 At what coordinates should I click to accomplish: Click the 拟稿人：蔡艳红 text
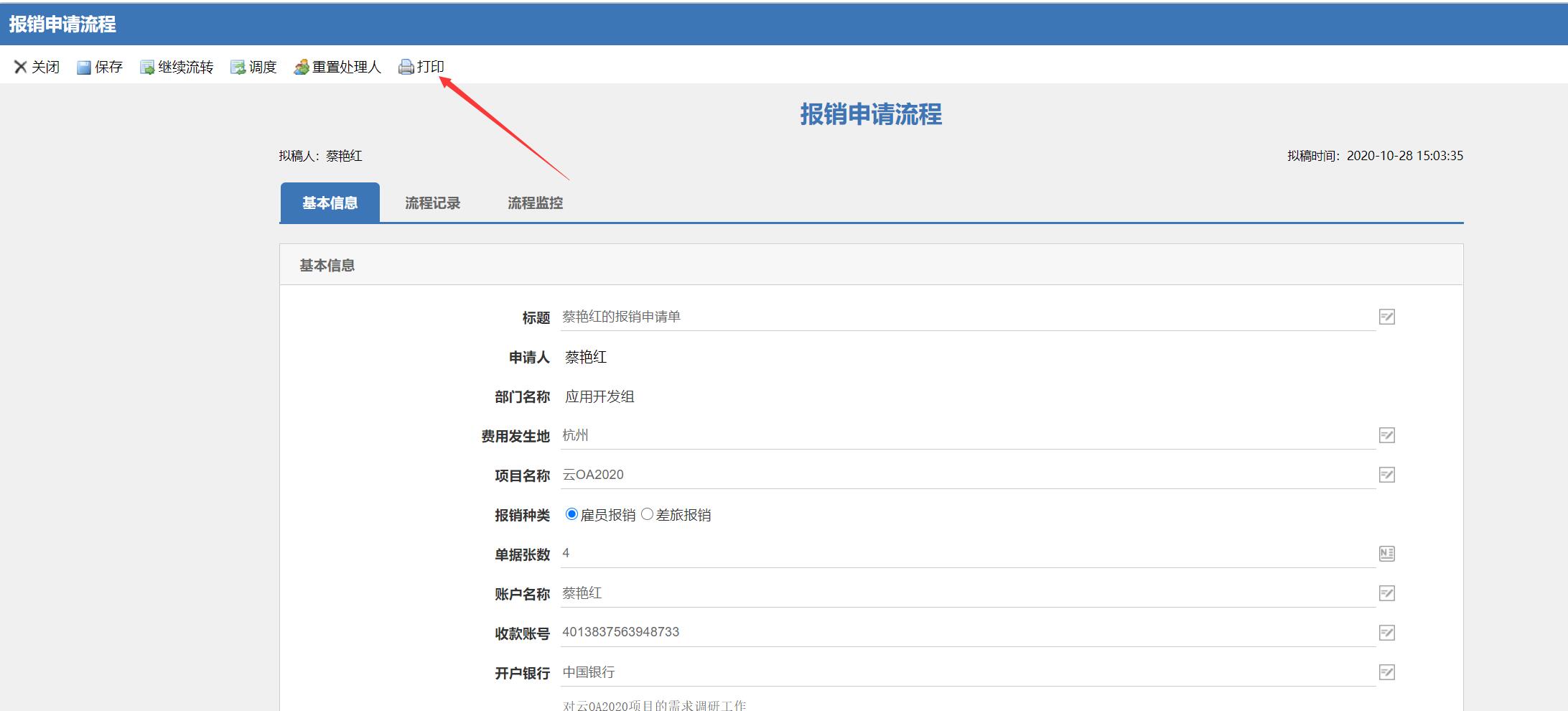pyautogui.click(x=320, y=156)
